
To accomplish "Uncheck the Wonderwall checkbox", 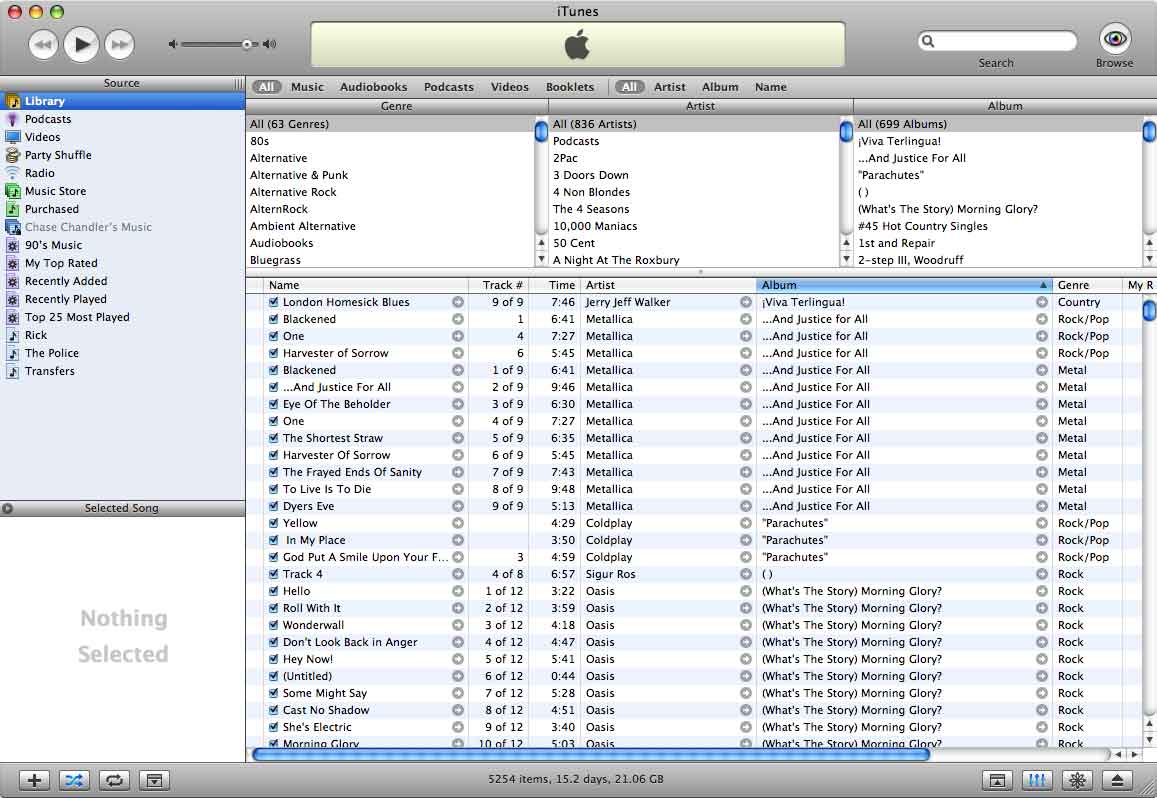I will coord(274,625).
